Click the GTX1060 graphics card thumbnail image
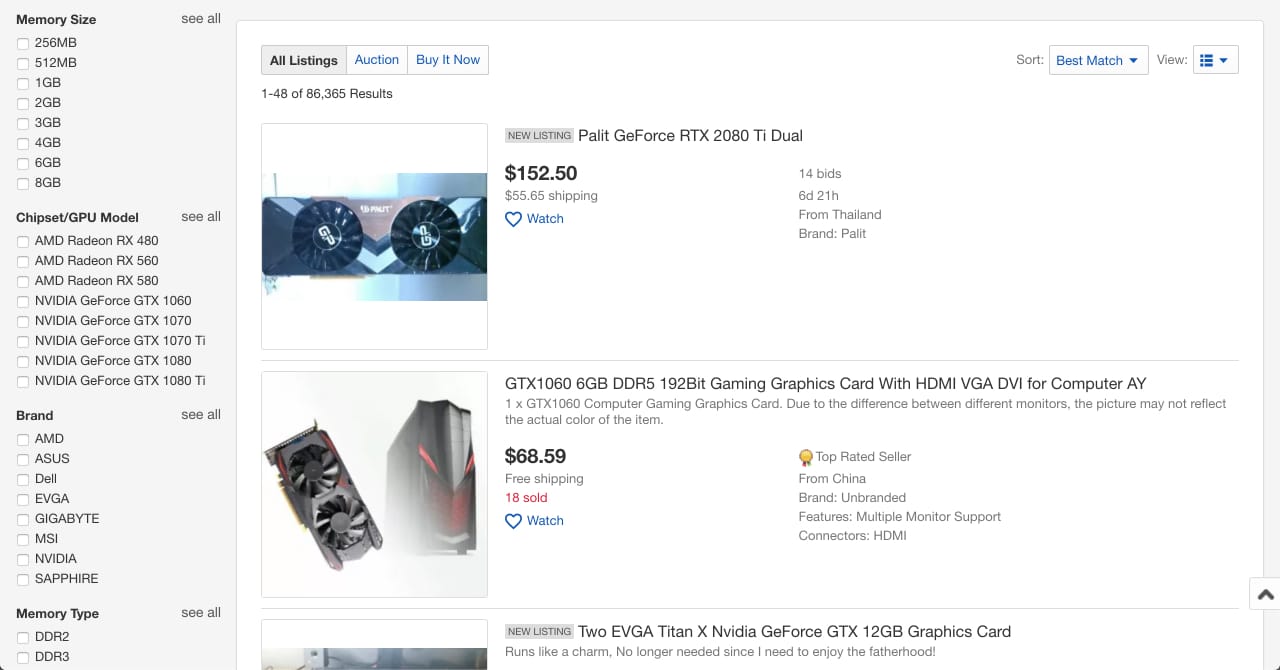Screen dimensions: 1280x670 (x=374, y=485)
